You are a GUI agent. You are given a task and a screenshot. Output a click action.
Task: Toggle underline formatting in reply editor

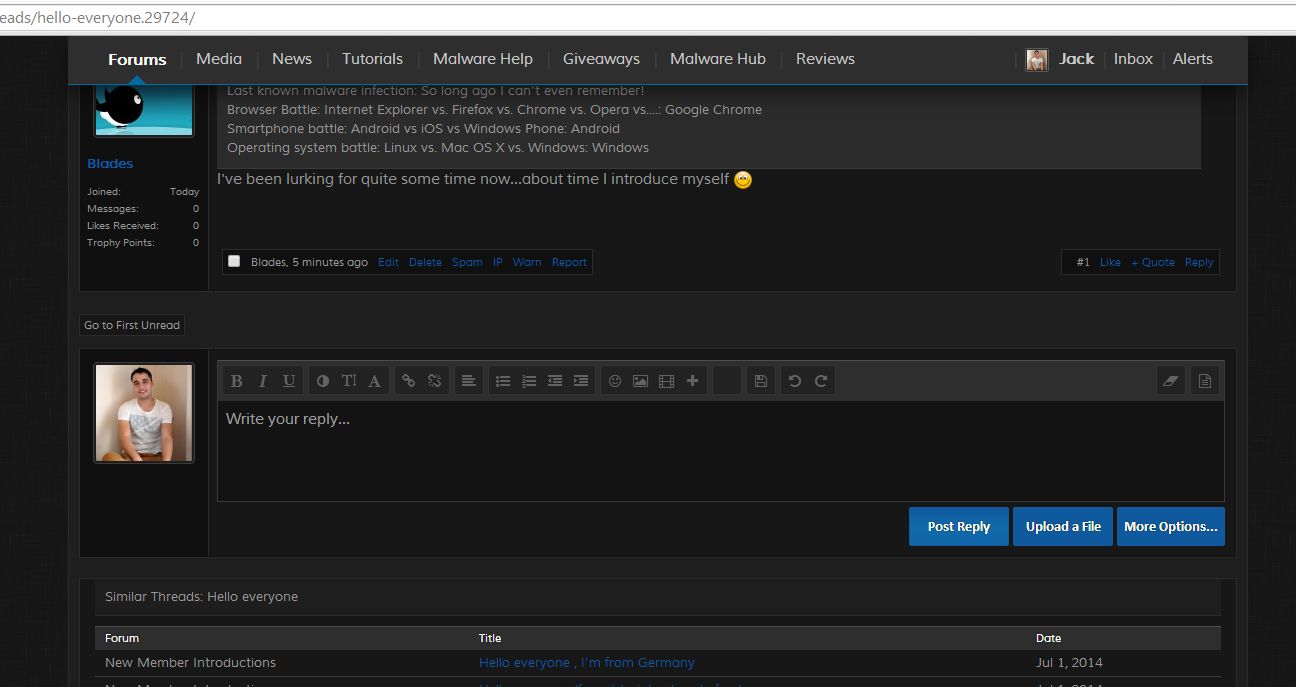click(289, 381)
